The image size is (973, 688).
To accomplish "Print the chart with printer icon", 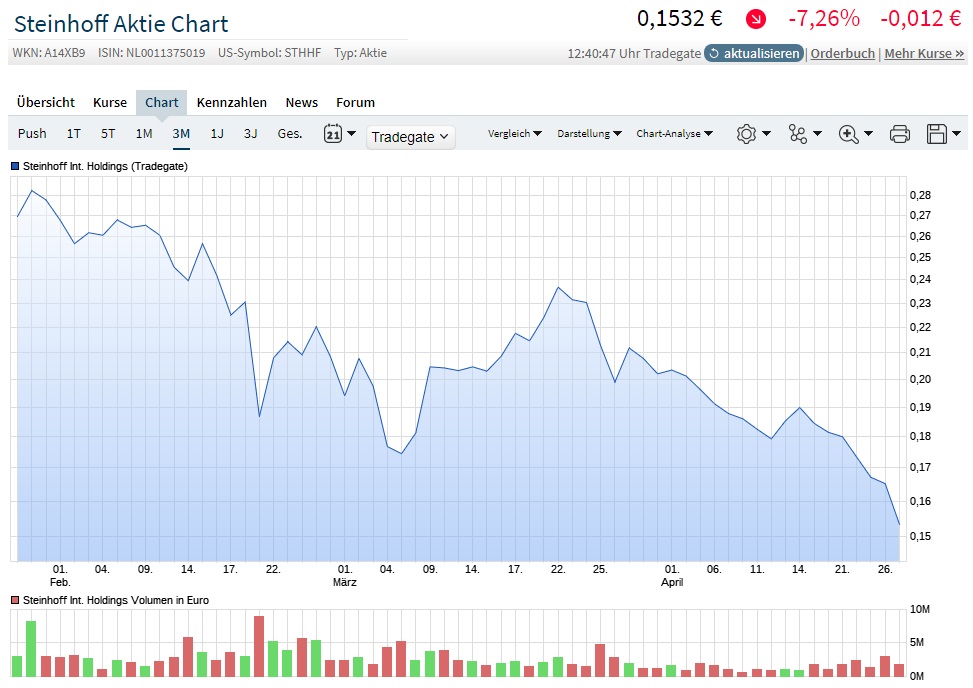I will point(900,133).
